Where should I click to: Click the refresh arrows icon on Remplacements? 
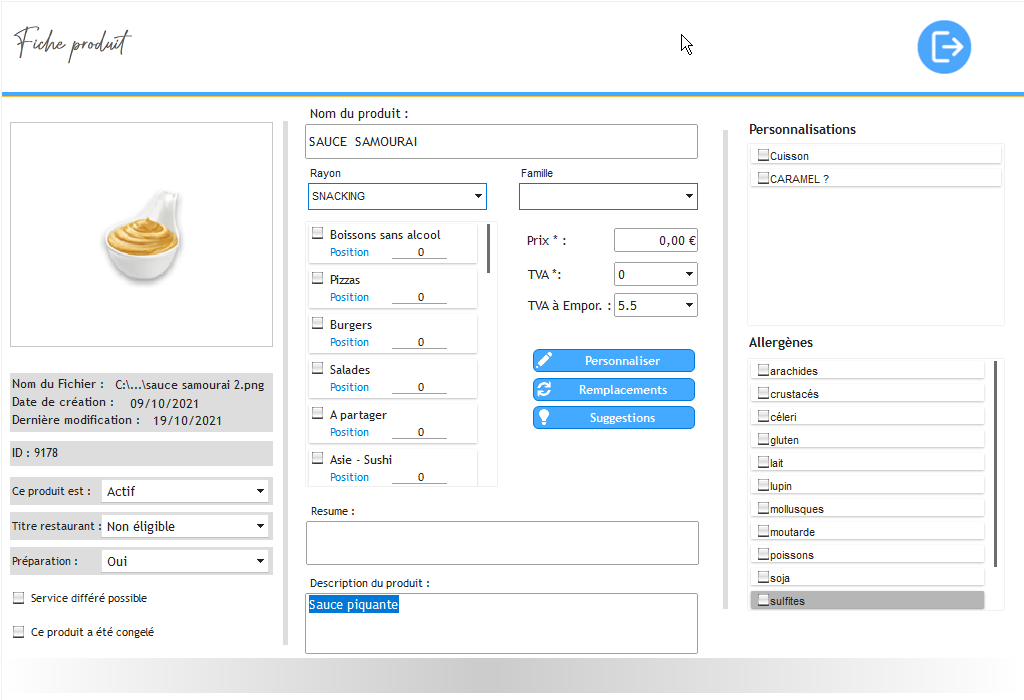pyautogui.click(x=544, y=390)
